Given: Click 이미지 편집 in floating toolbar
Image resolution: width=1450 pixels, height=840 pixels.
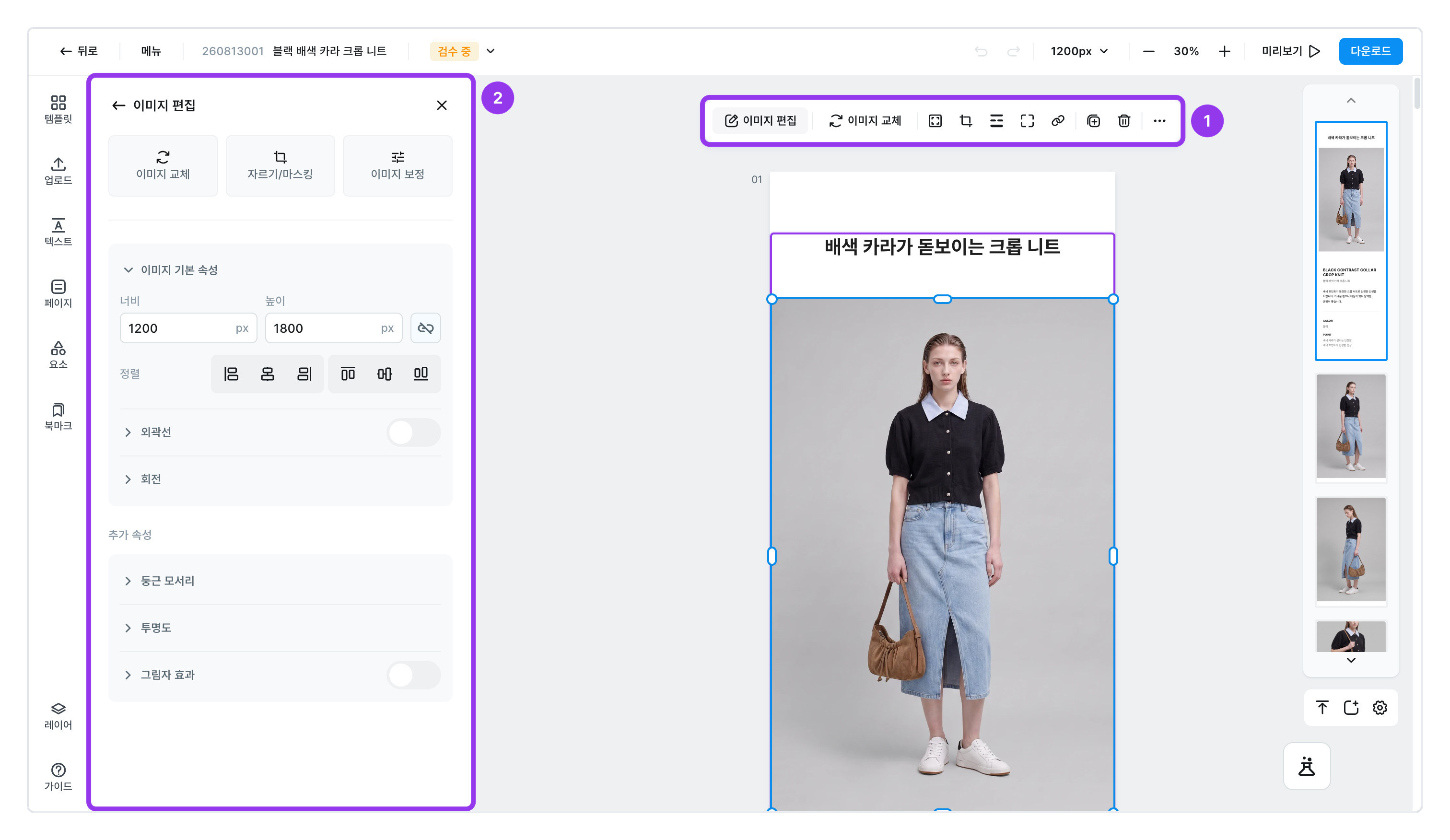Looking at the screenshot, I should (760, 121).
